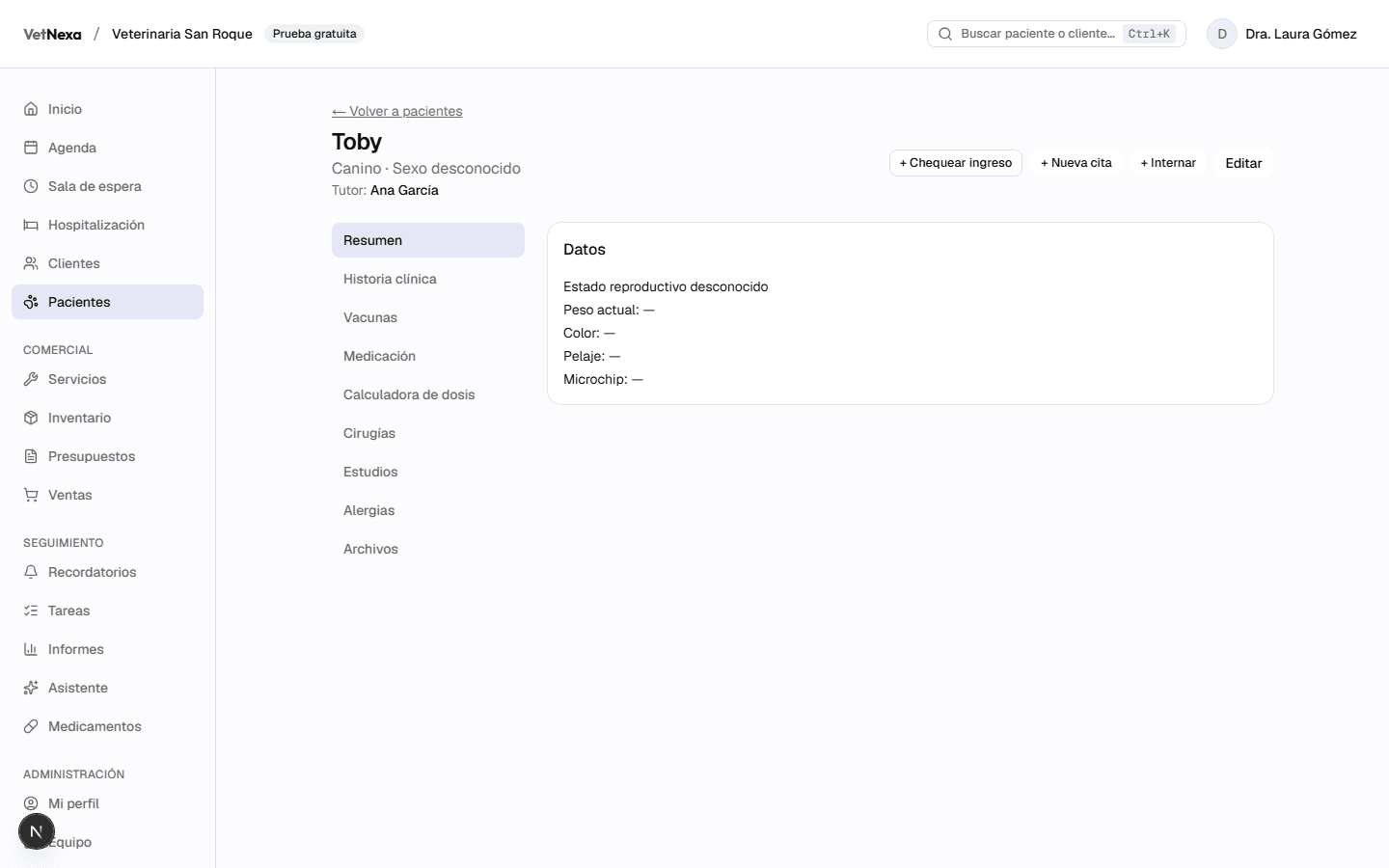Click the Tareas checklist icon
The height and width of the screenshot is (868, 1389).
click(x=31, y=610)
